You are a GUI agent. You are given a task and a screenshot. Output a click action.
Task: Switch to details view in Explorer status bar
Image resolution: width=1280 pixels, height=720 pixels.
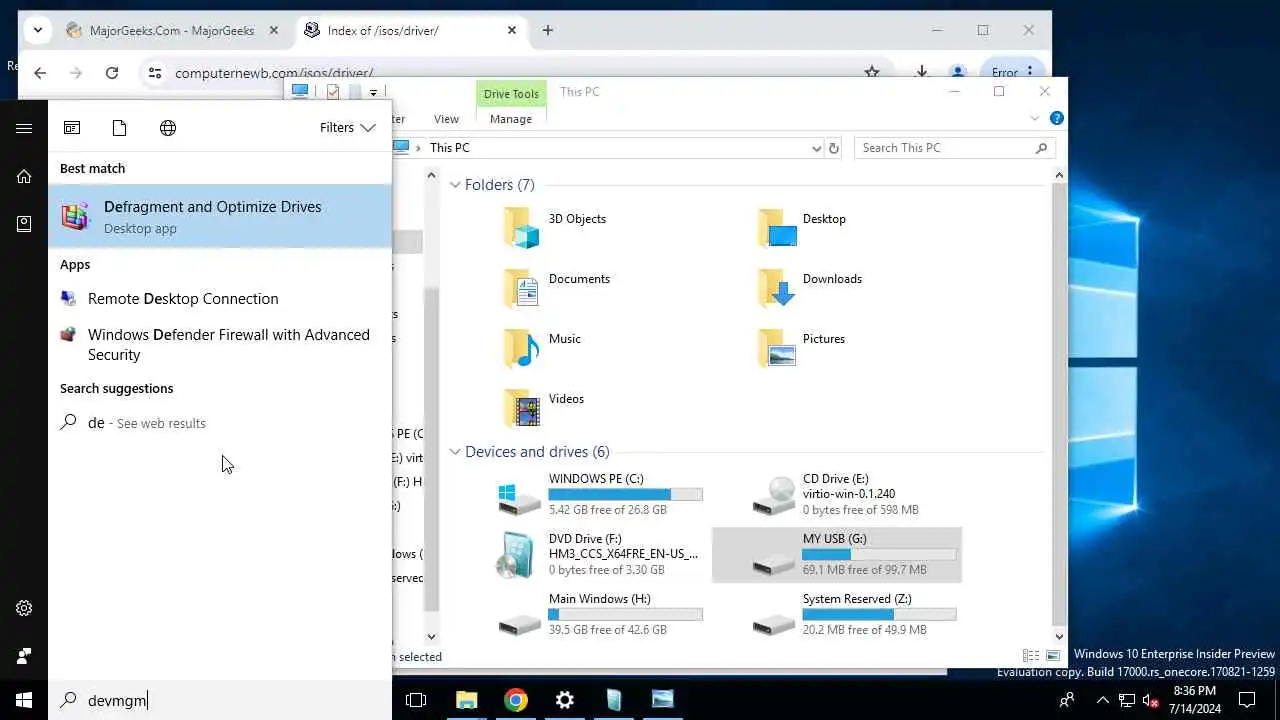point(1031,656)
